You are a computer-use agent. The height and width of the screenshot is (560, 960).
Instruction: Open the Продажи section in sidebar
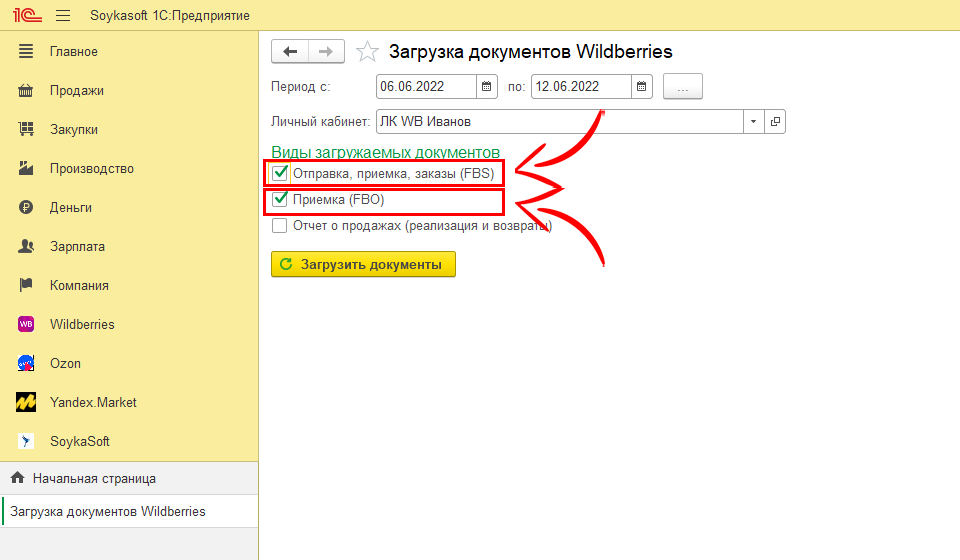[76, 90]
